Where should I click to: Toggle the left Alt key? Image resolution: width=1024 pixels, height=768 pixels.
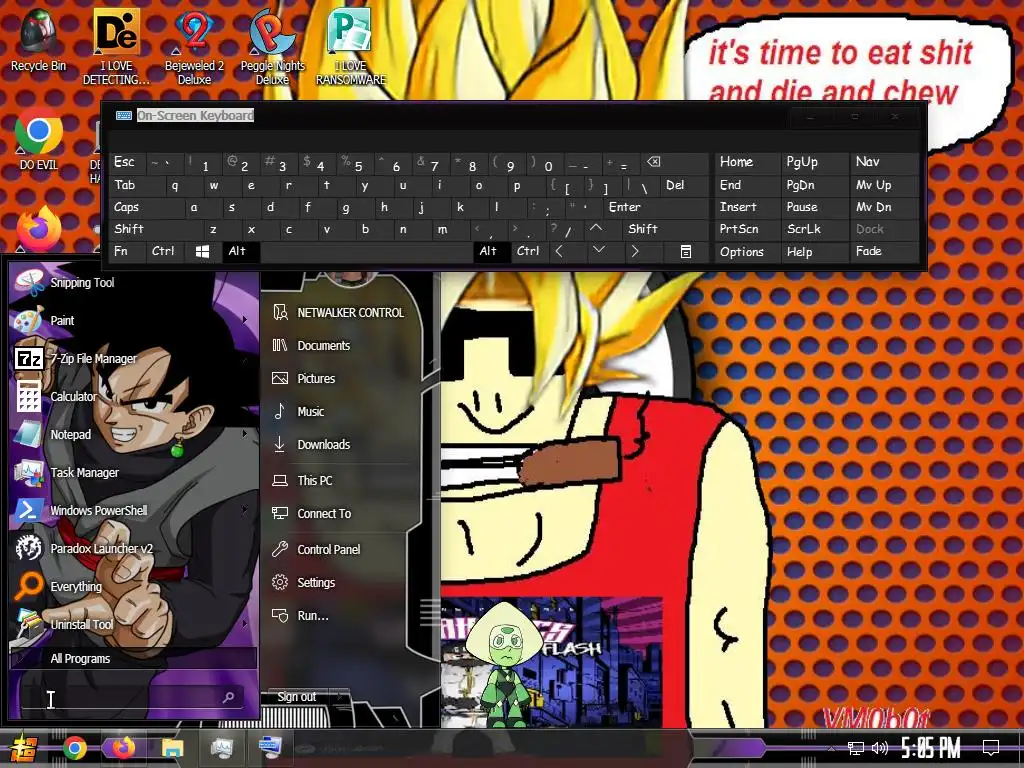(x=240, y=251)
